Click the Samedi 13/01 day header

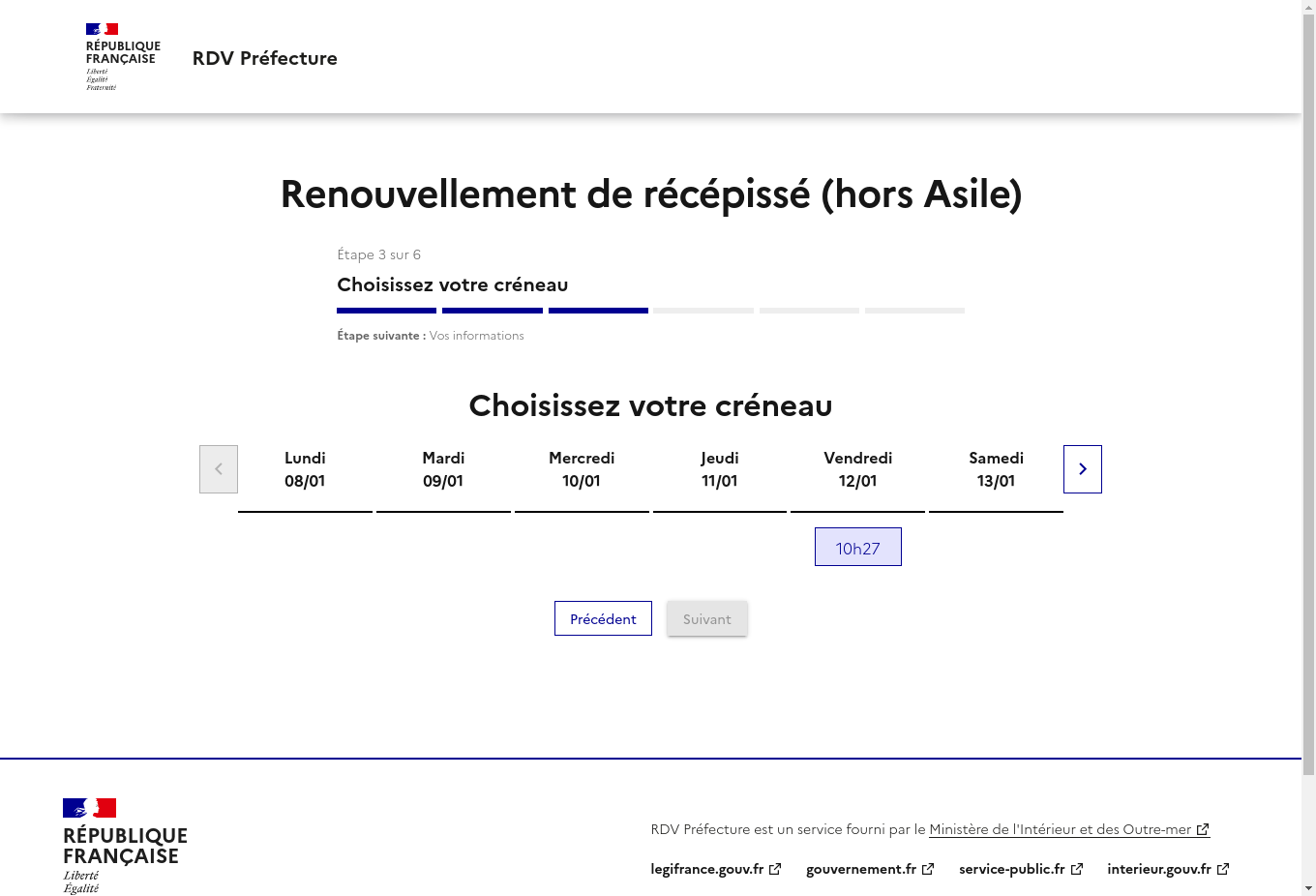[x=996, y=469]
